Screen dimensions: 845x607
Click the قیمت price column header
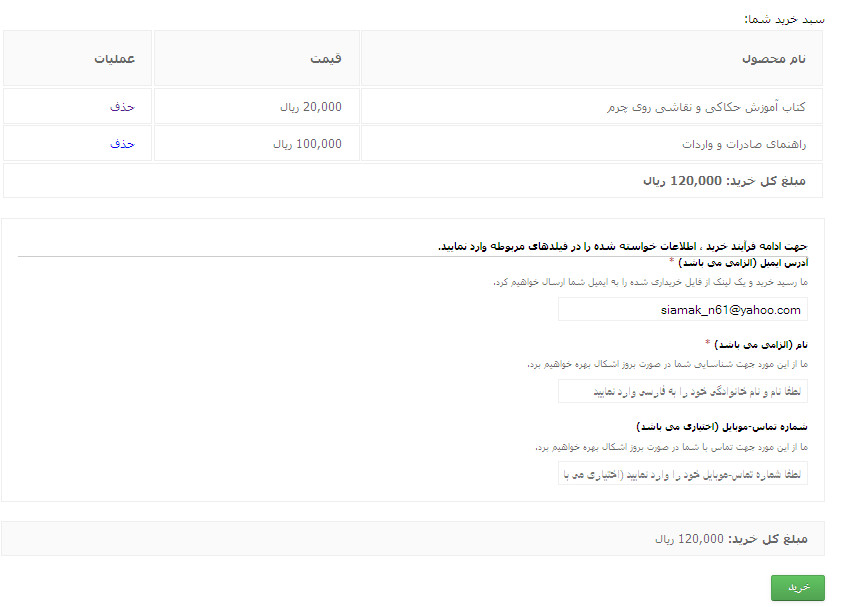tap(325, 59)
